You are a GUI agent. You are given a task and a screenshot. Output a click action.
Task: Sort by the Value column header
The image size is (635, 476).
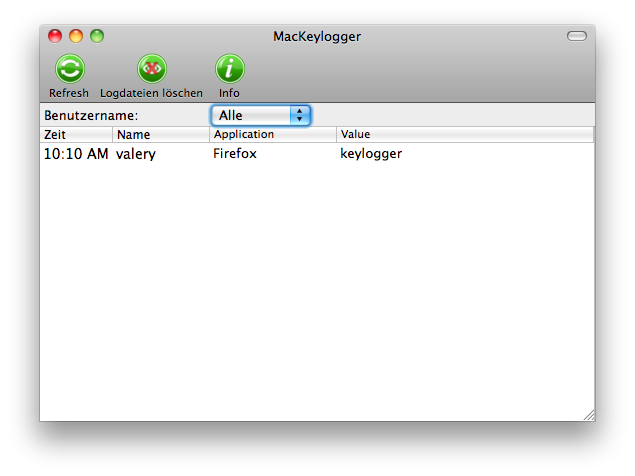(465, 134)
